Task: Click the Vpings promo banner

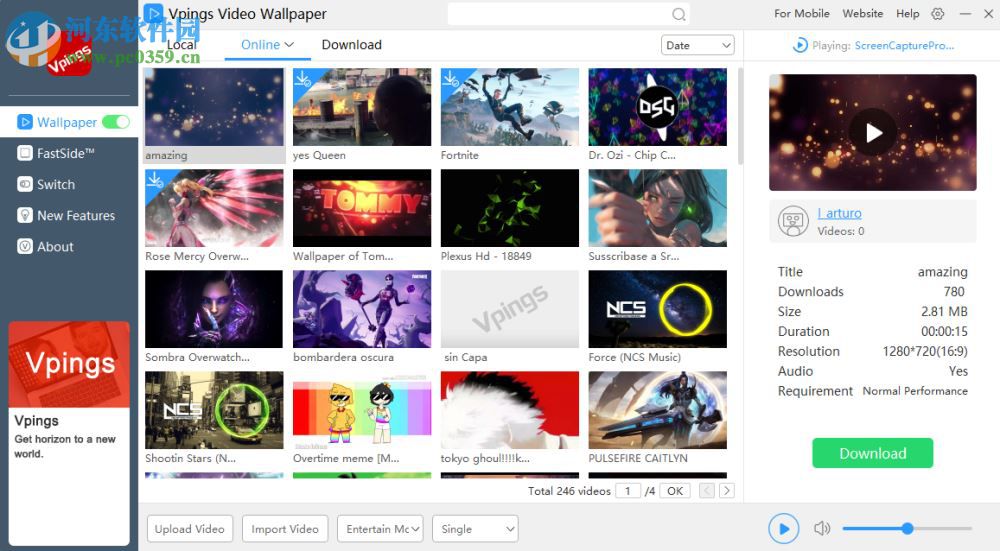Action: [x=69, y=434]
